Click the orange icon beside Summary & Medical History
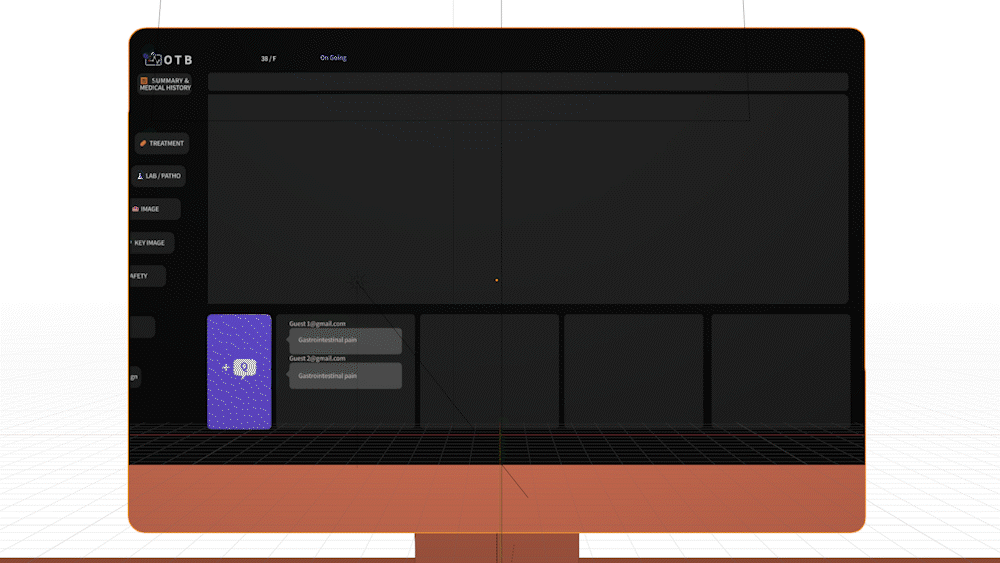 click(144, 81)
